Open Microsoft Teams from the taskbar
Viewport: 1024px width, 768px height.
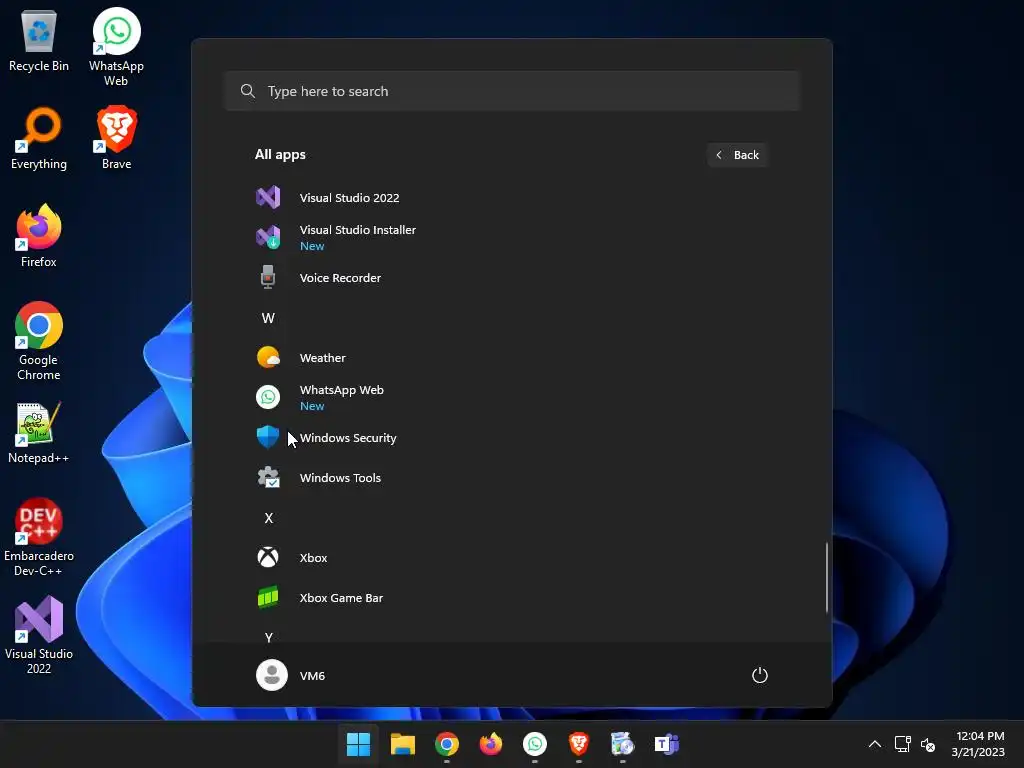point(667,744)
